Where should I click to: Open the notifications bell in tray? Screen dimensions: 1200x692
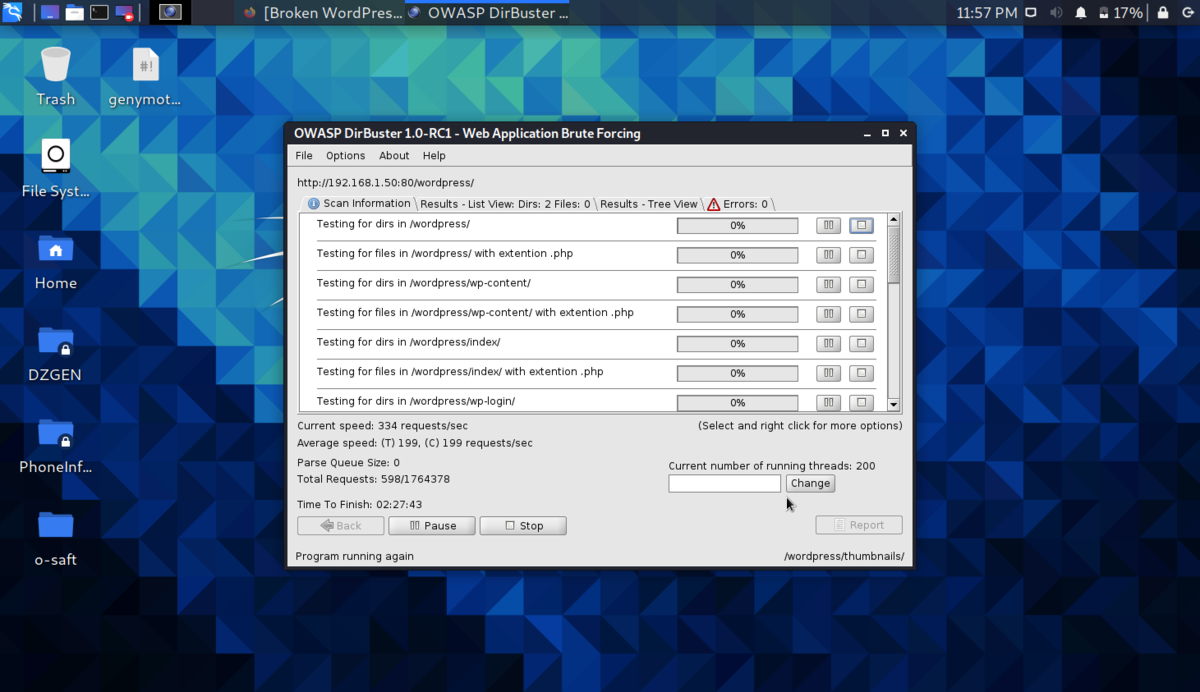pos(1080,13)
